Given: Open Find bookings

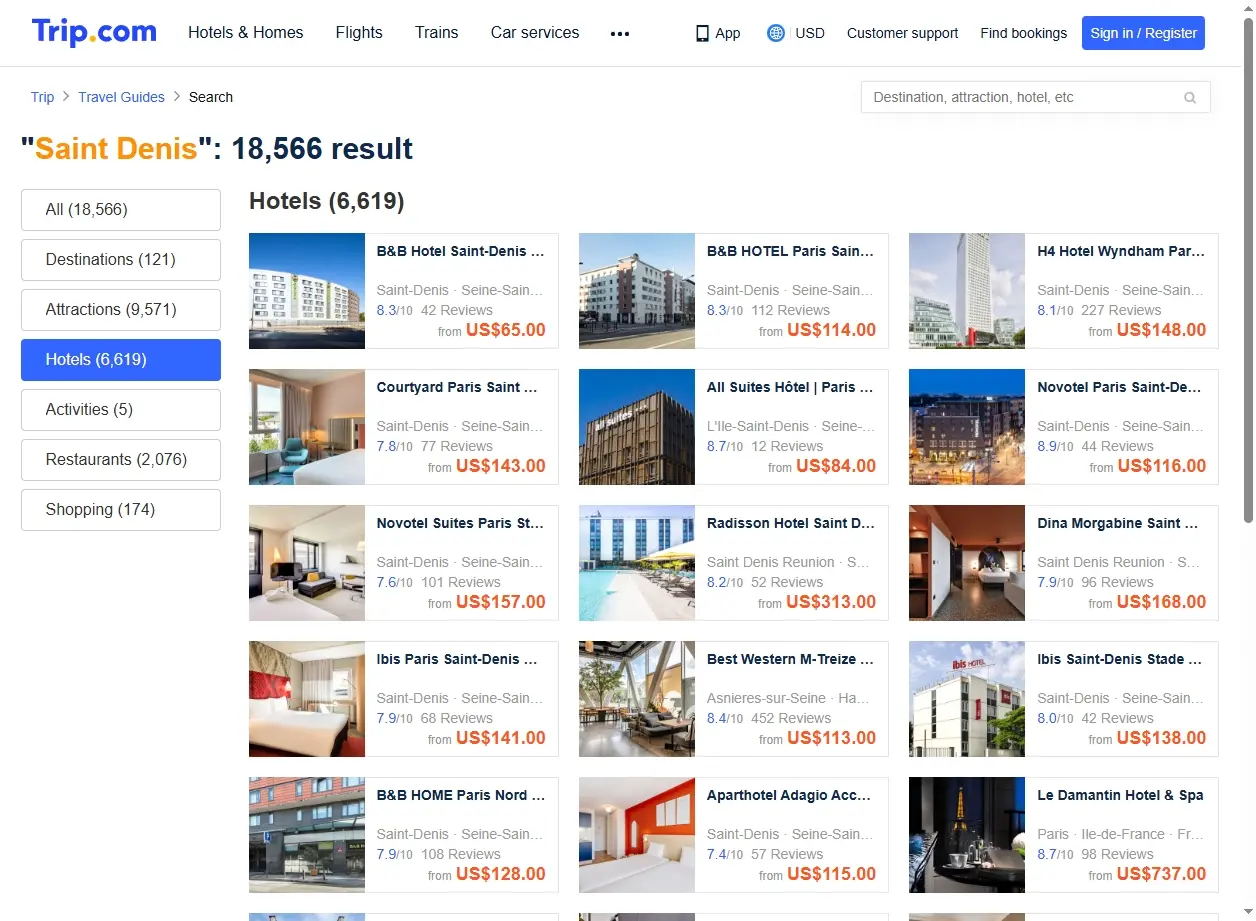Looking at the screenshot, I should pyautogui.click(x=1024, y=33).
